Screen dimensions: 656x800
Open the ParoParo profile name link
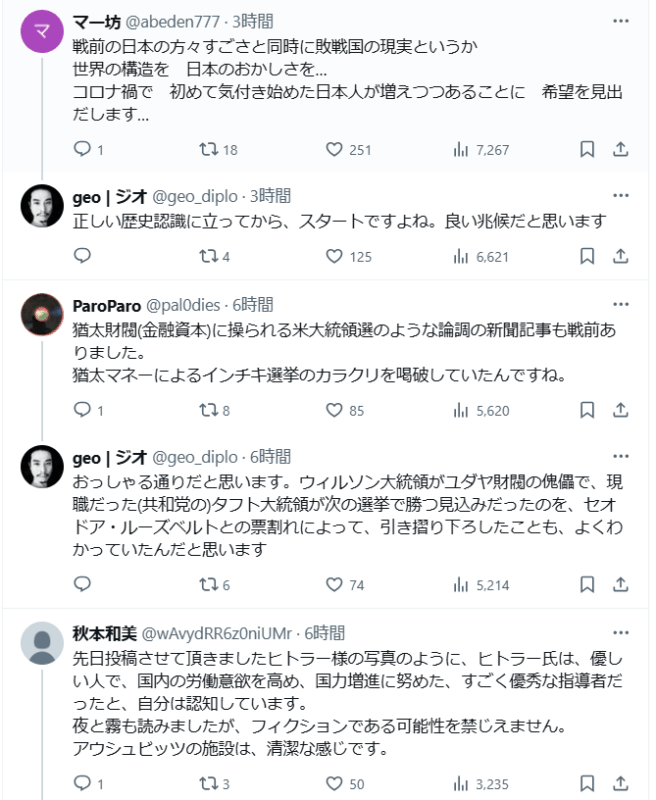coord(107,305)
